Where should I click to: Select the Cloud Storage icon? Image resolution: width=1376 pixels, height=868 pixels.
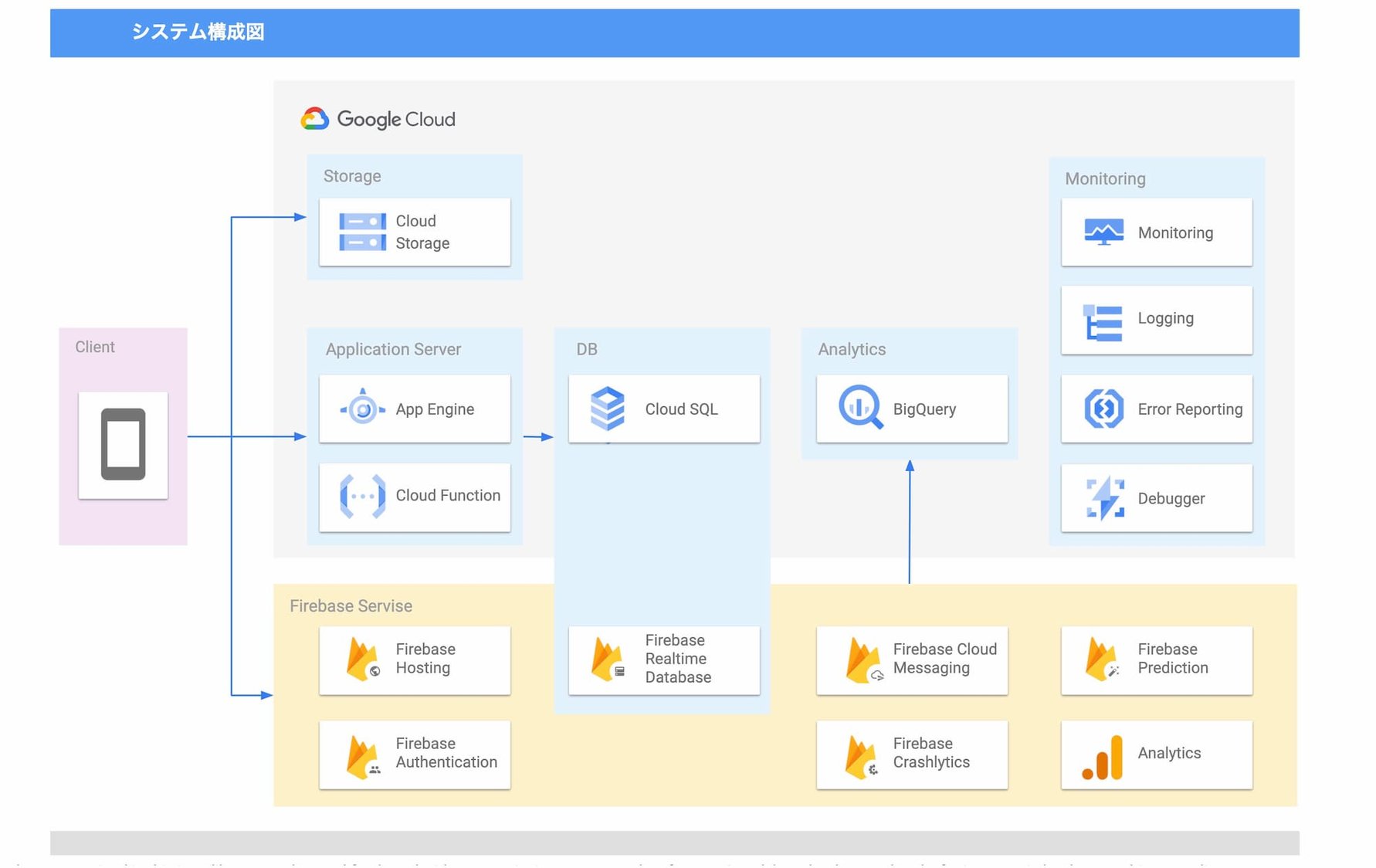point(362,232)
